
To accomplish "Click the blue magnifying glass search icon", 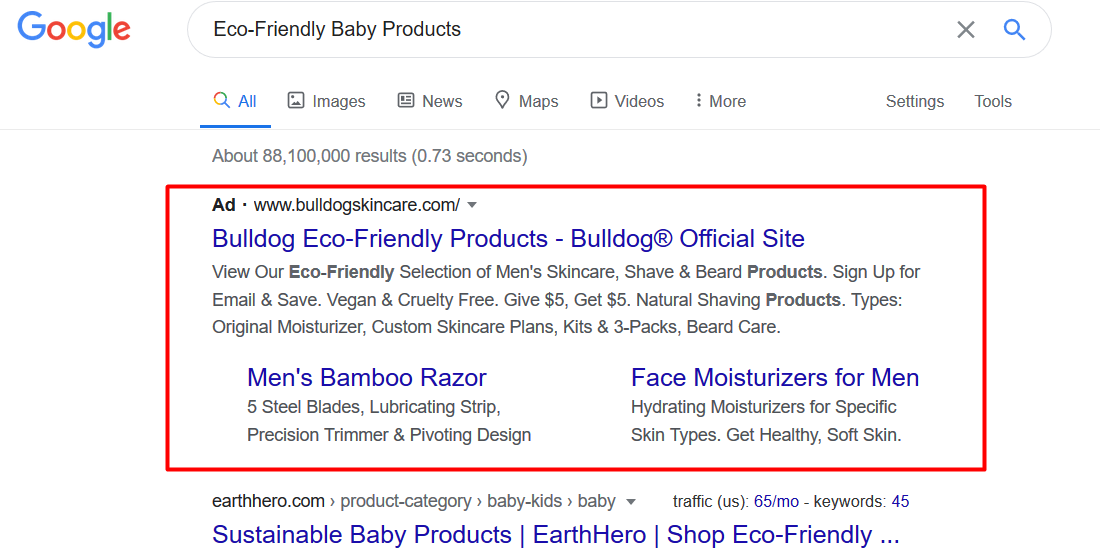I will click(1014, 29).
